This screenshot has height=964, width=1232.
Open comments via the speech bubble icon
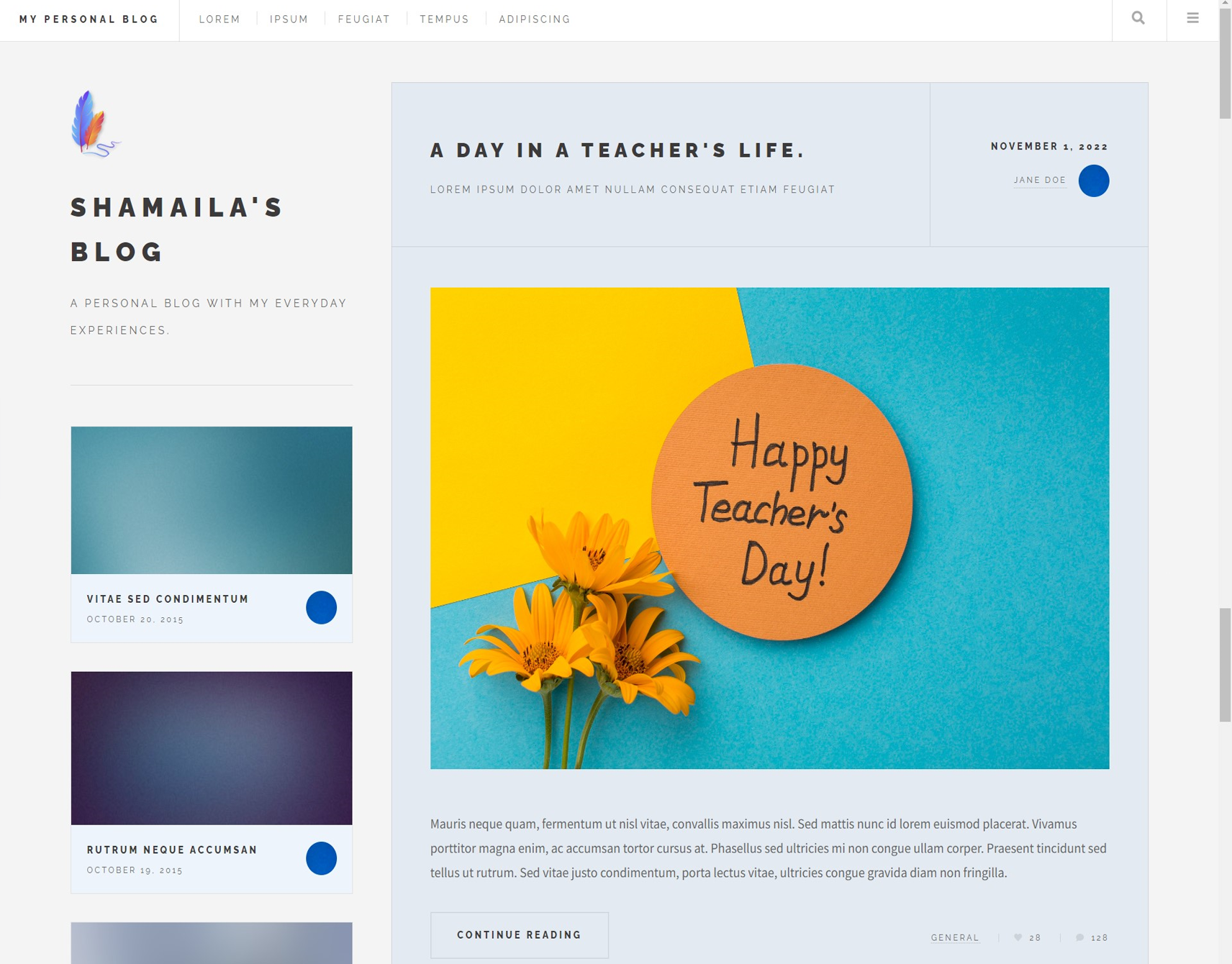pyautogui.click(x=1079, y=937)
